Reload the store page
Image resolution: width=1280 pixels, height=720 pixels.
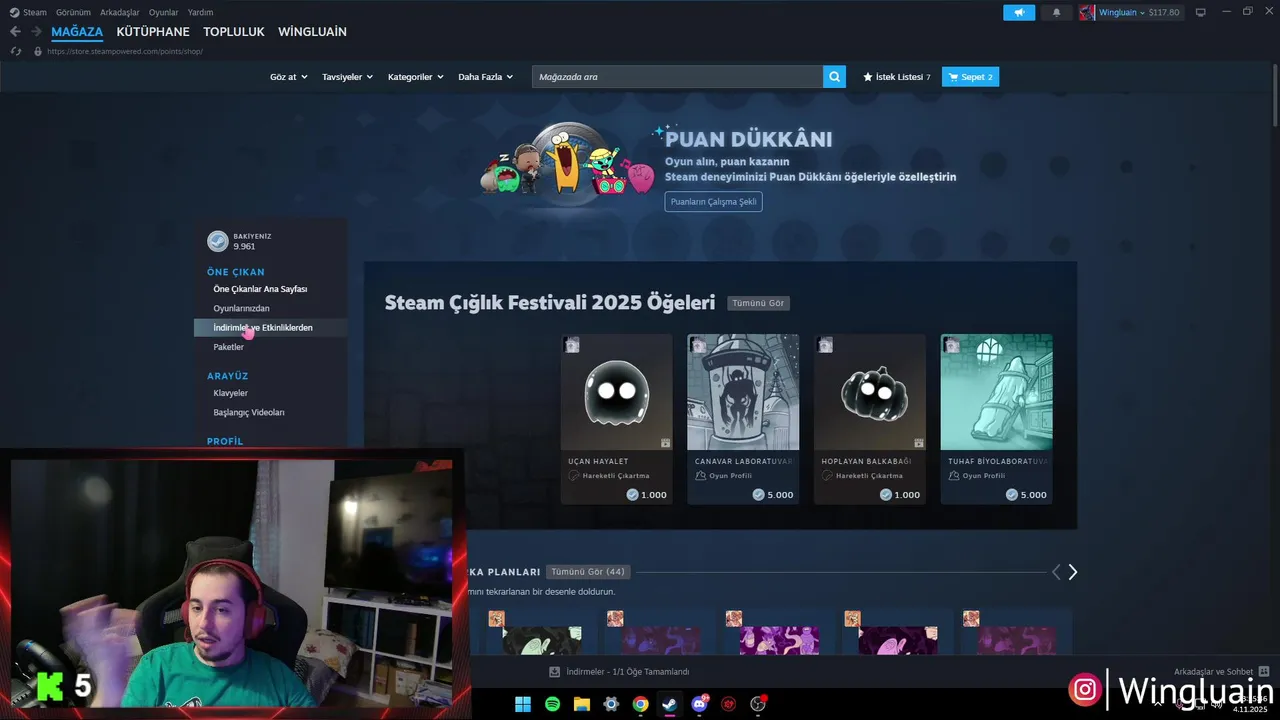(x=16, y=51)
